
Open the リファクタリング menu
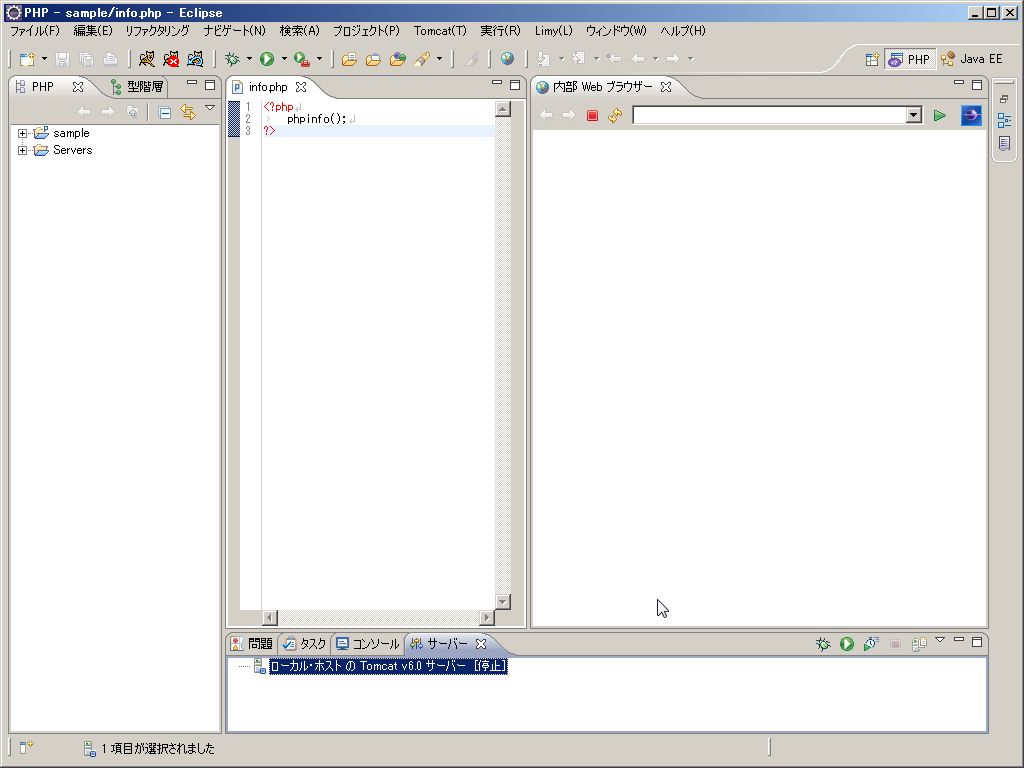pos(157,31)
